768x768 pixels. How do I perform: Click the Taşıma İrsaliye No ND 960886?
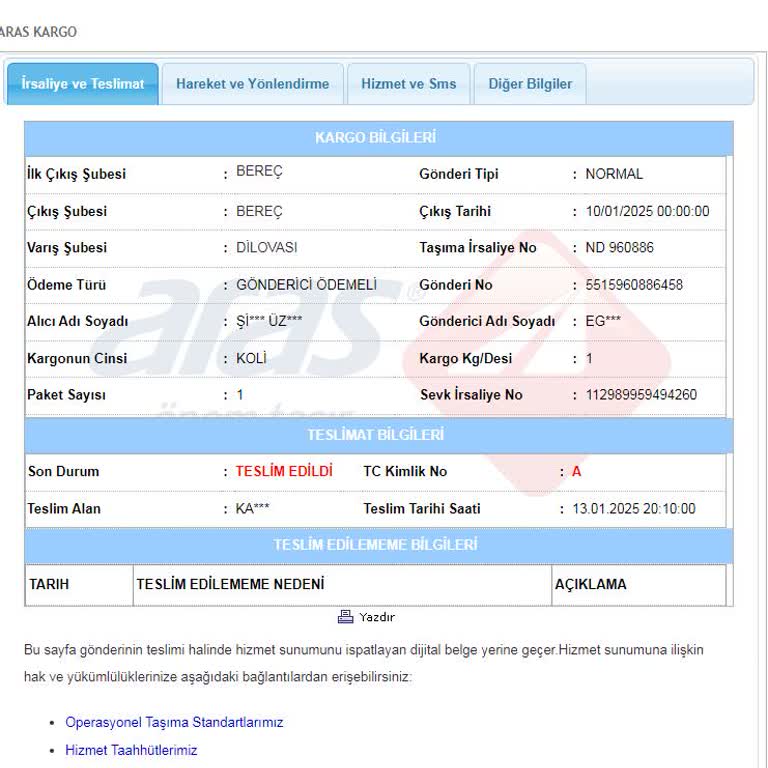[620, 247]
